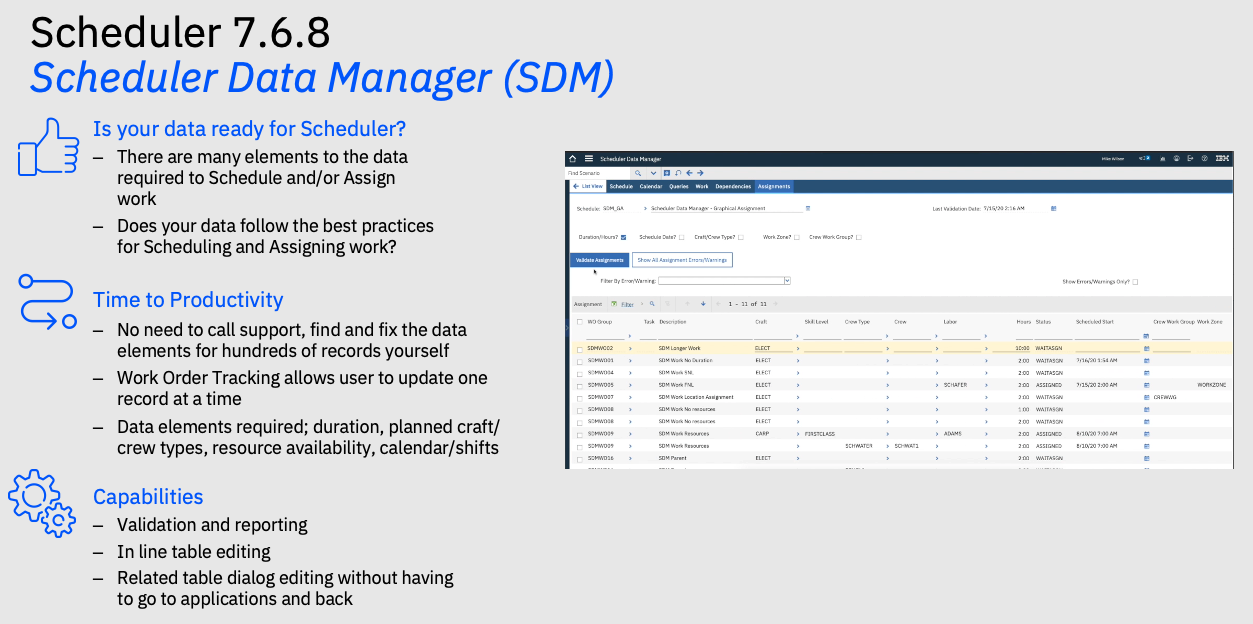Click the Validate Assignments button
The height and width of the screenshot is (624, 1253).
click(600, 260)
